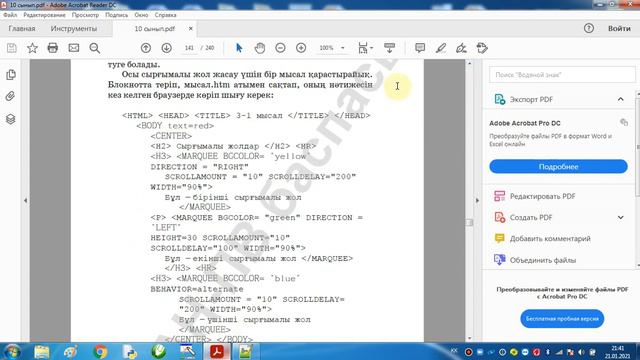This screenshot has width=640, height=360.
Task: Open the Подпись menu
Action: pos(116,15)
